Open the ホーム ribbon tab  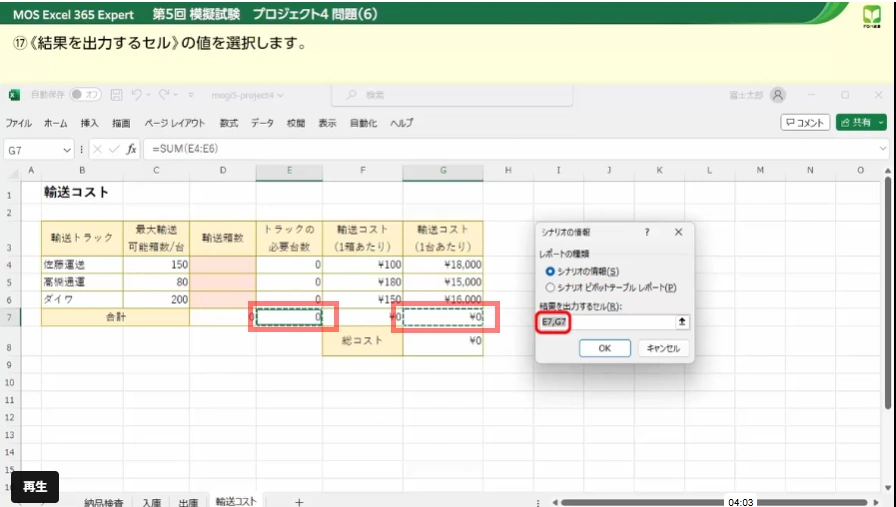click(55, 123)
